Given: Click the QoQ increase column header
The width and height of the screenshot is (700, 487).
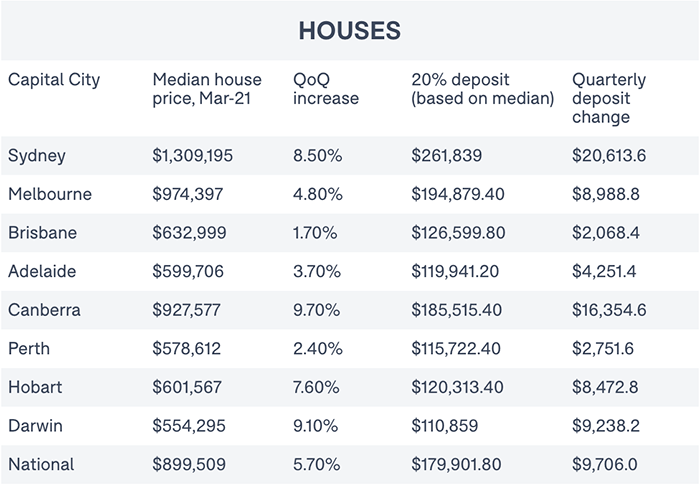Looking at the screenshot, I should tap(325, 89).
